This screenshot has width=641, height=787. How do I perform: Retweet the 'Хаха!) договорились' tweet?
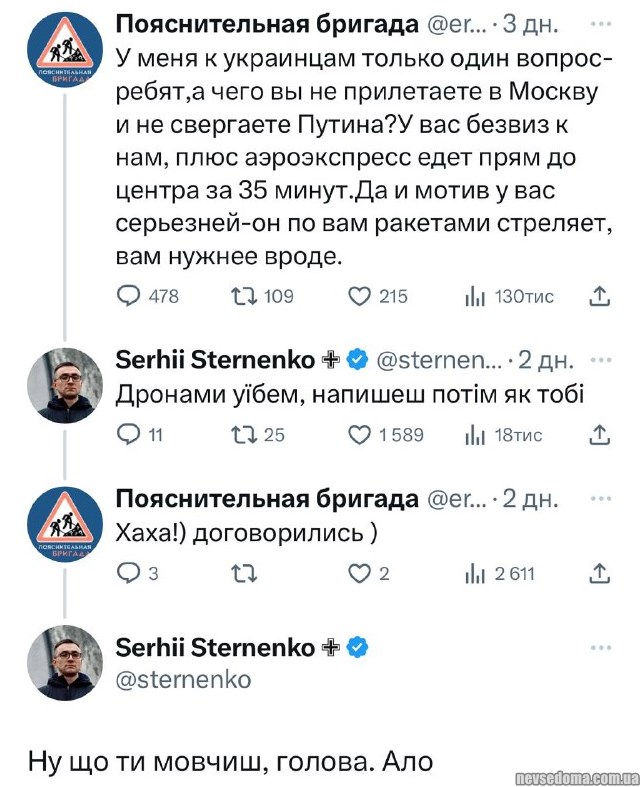[x=243, y=573]
